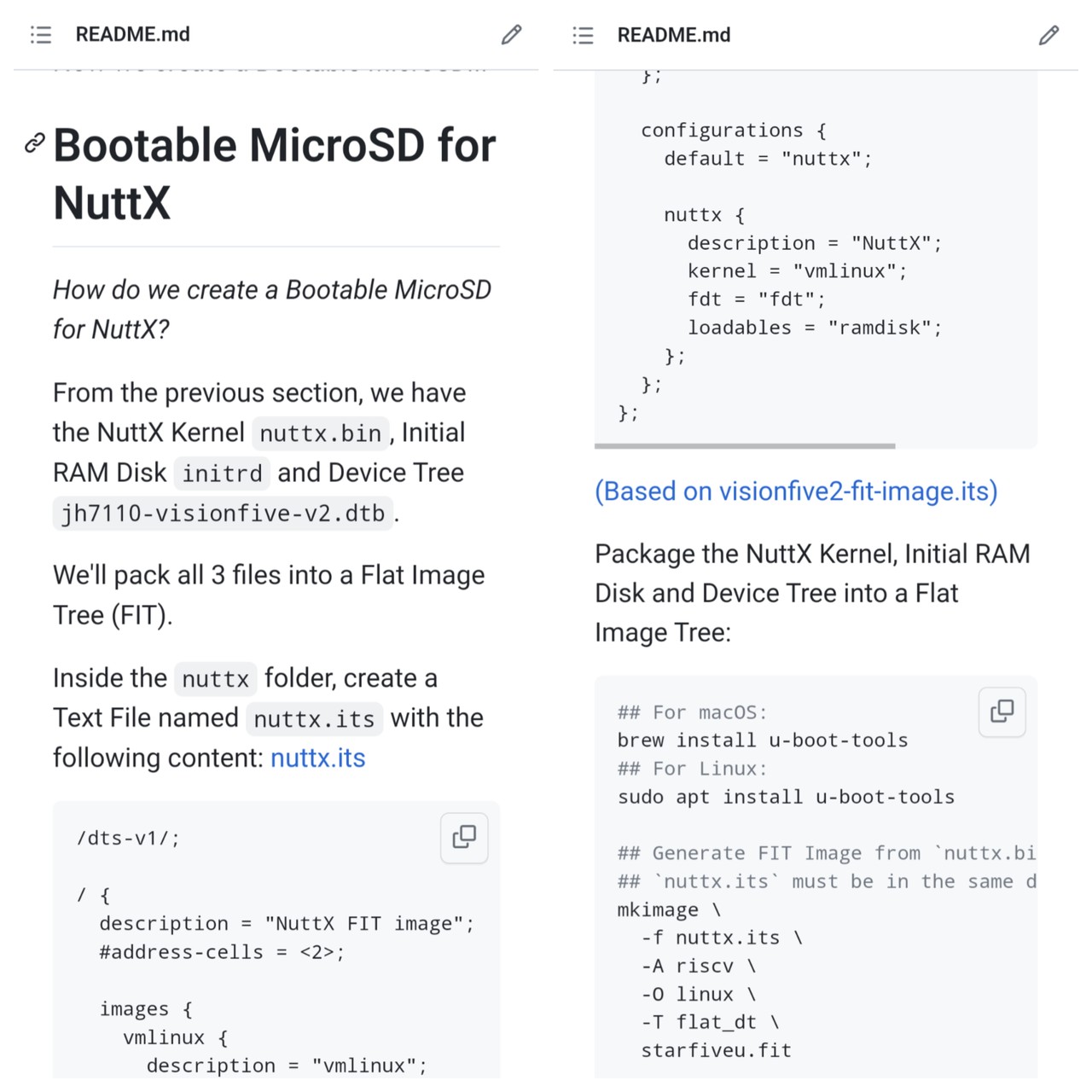1092x1092 pixels.
Task: Copy the /dts-v1/ code block
Action: (x=464, y=837)
